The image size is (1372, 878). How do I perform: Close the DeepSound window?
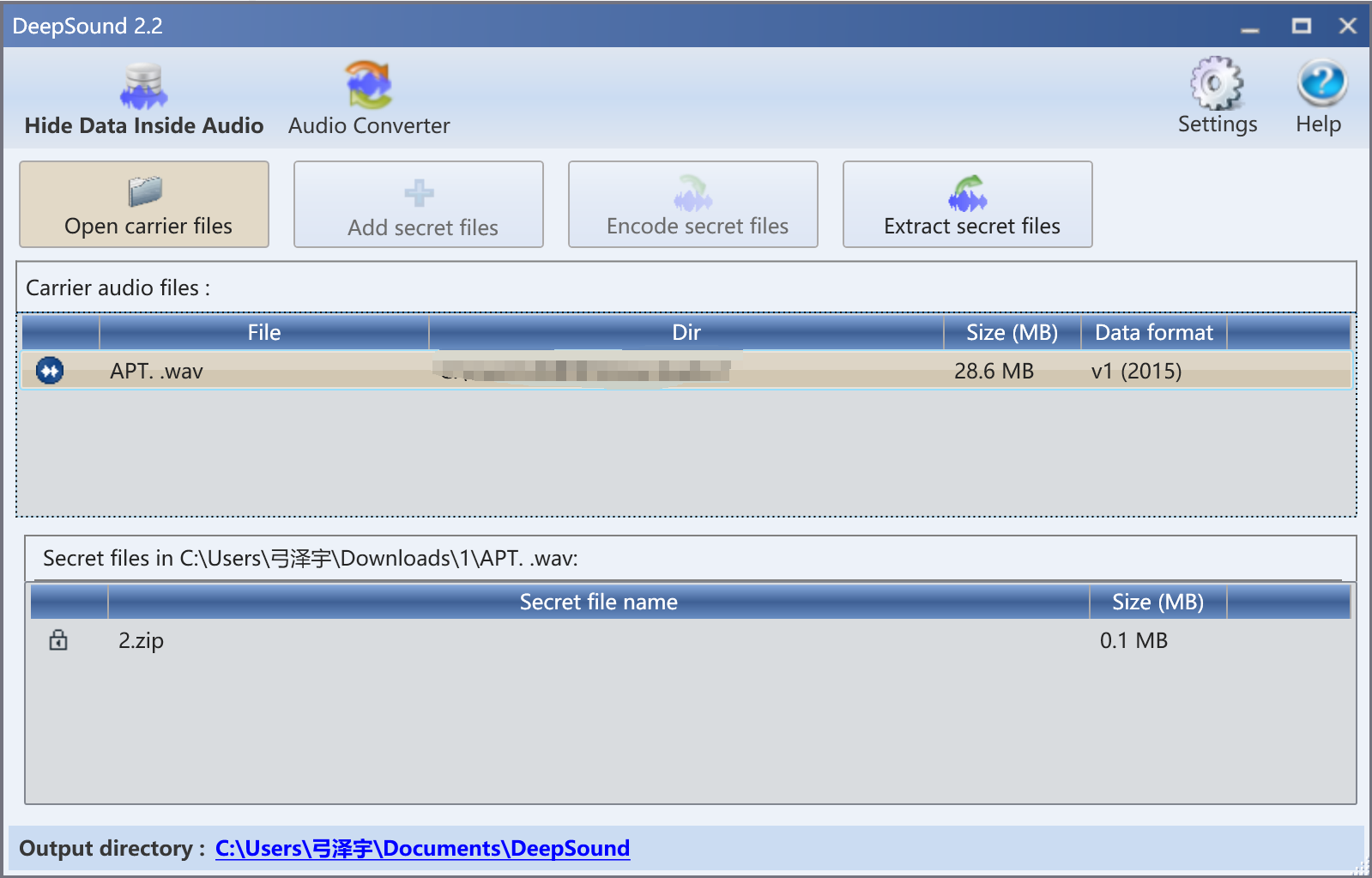pyautogui.click(x=1348, y=27)
